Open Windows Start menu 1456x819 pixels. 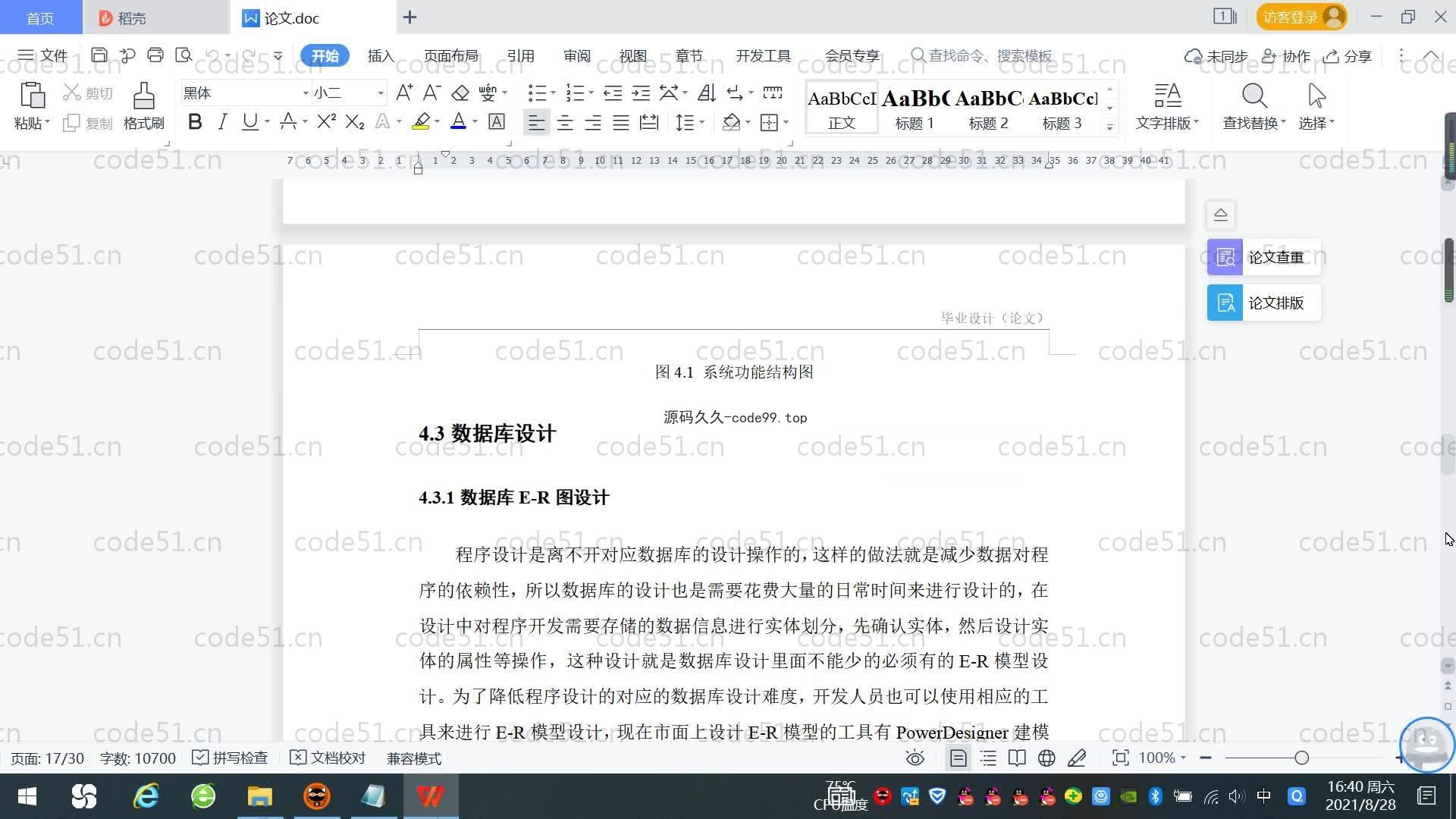click(x=27, y=796)
